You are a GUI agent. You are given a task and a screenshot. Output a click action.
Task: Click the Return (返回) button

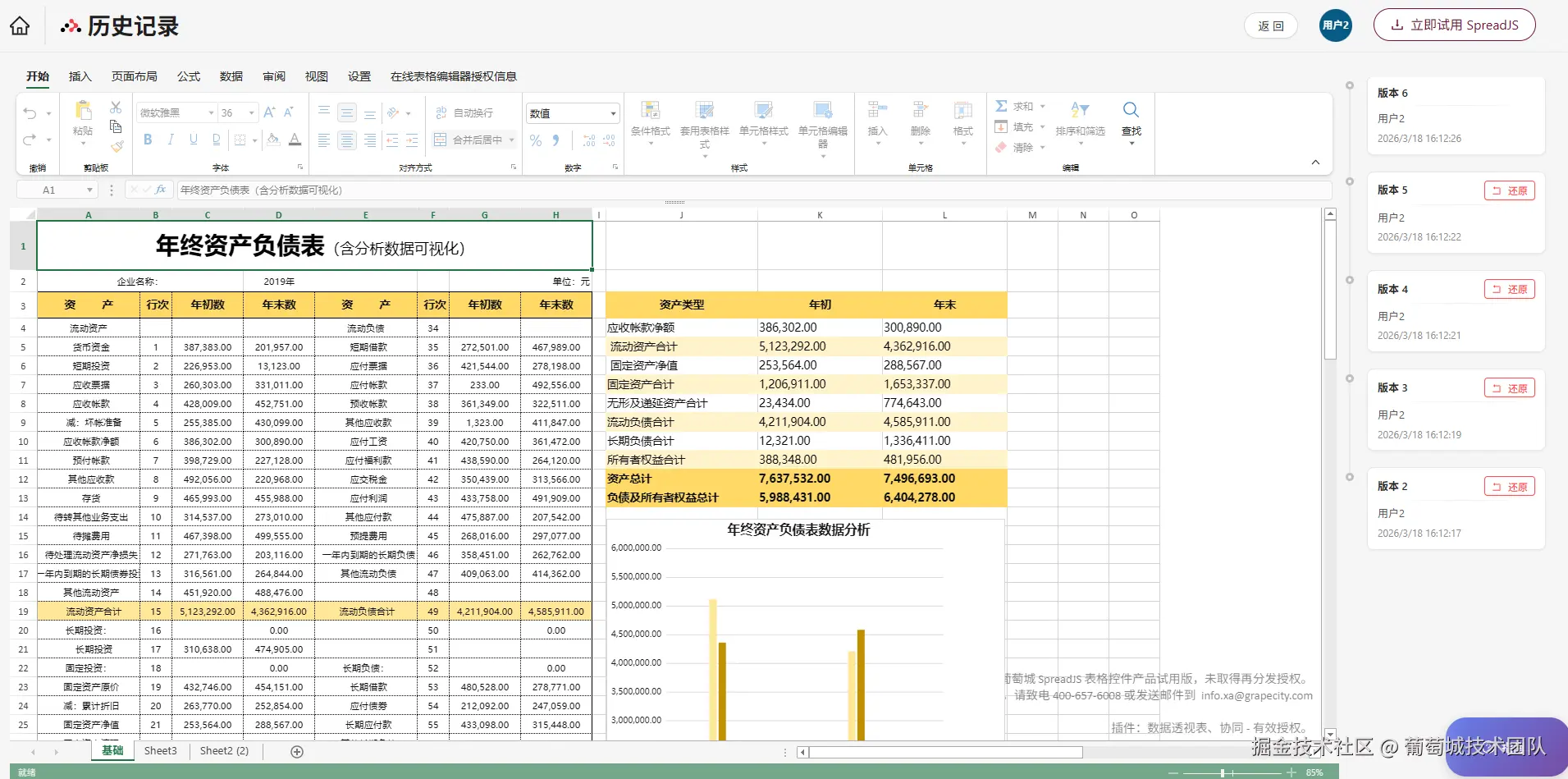tap(1271, 26)
